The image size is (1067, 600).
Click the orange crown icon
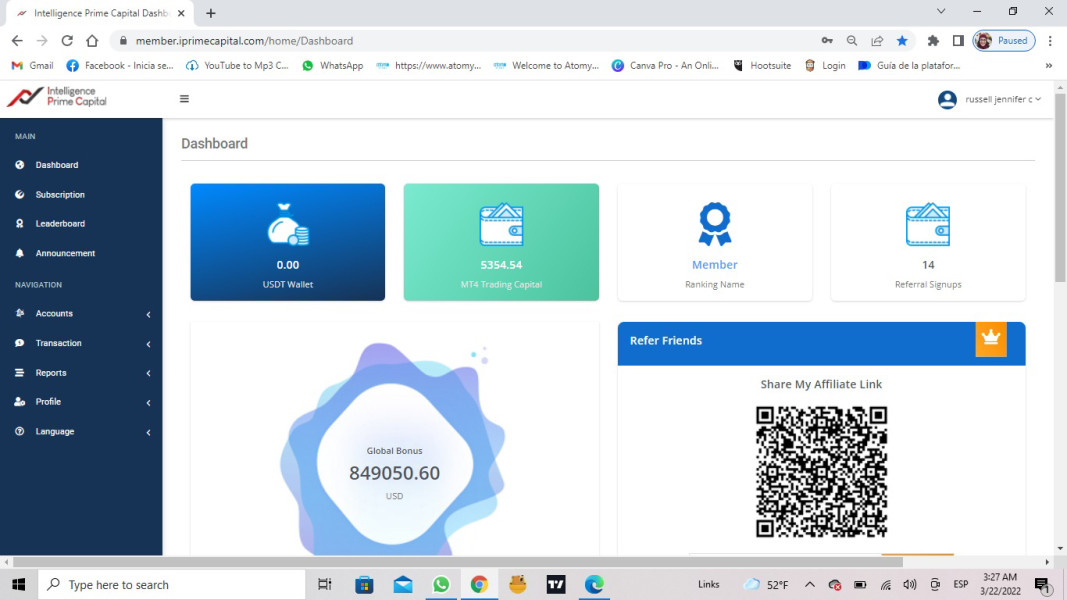point(990,339)
